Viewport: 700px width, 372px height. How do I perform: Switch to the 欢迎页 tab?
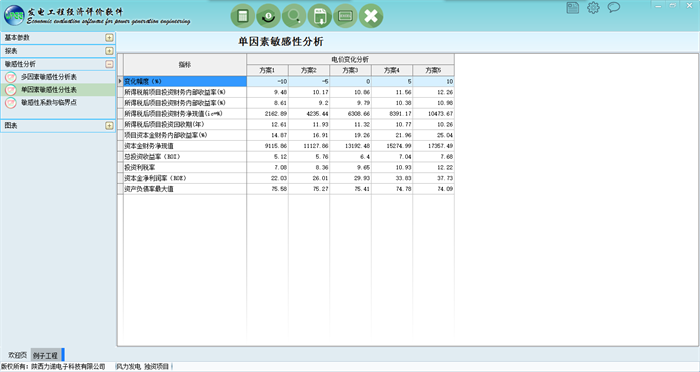17,355
